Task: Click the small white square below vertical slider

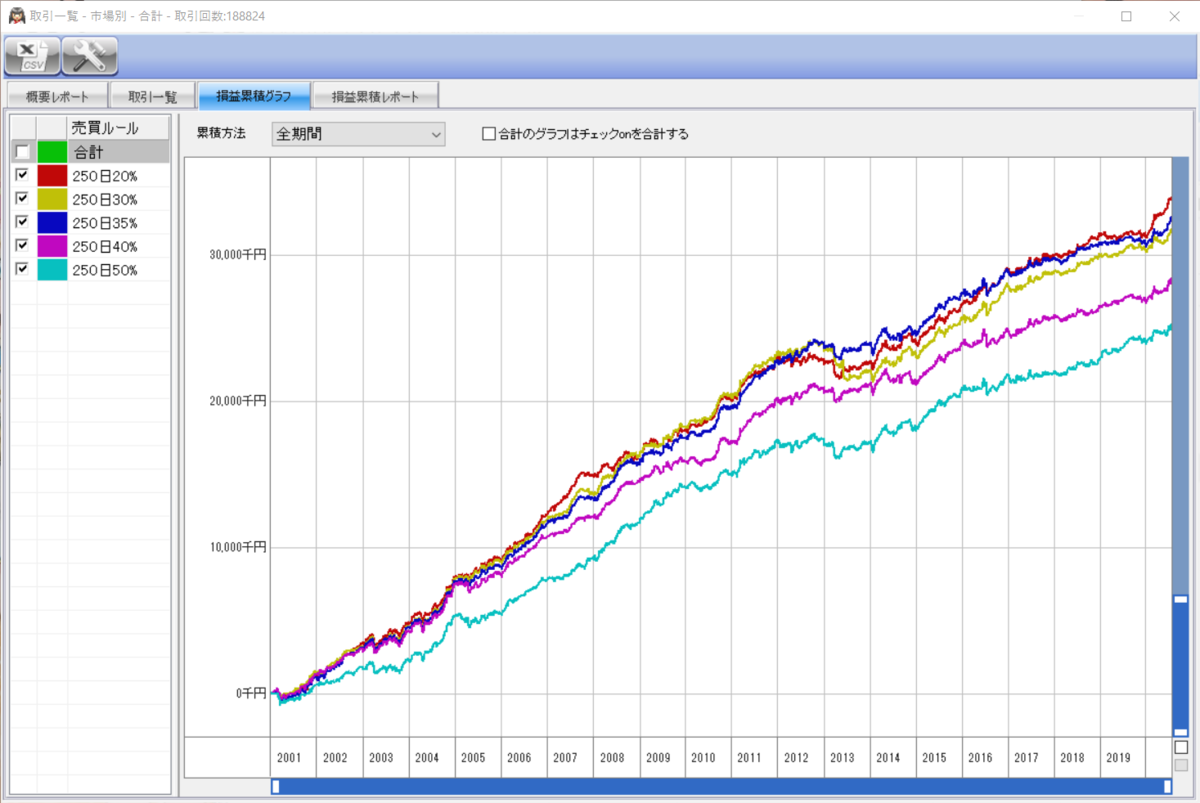Action: [1181, 747]
